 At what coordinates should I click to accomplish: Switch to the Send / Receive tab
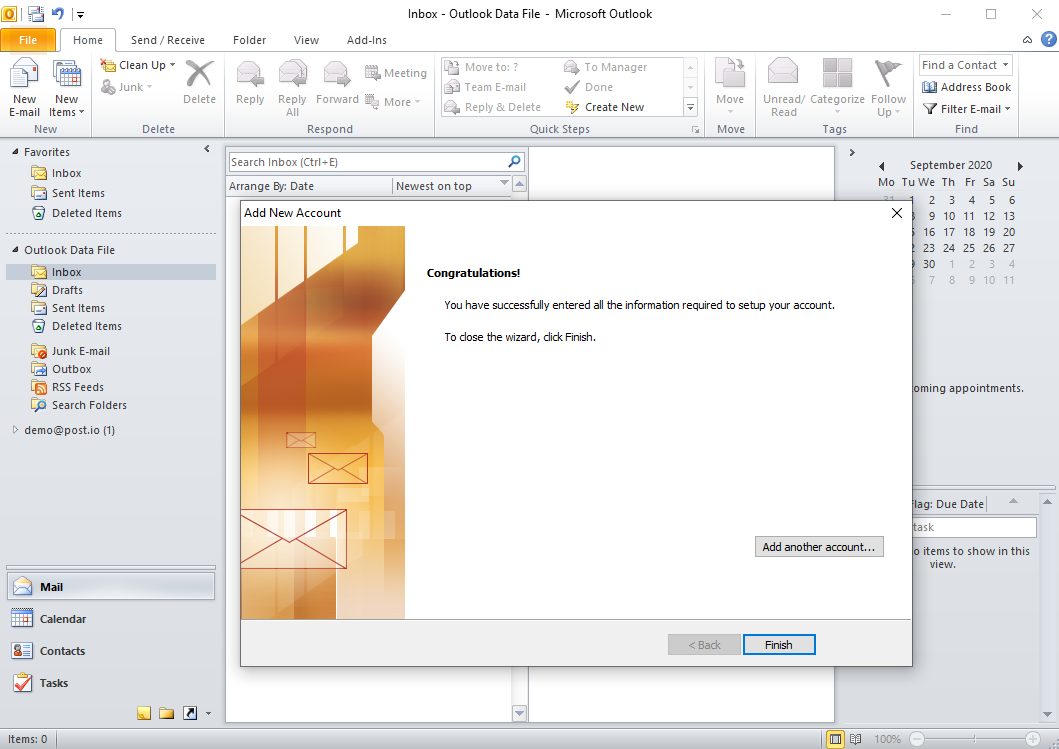(167, 40)
